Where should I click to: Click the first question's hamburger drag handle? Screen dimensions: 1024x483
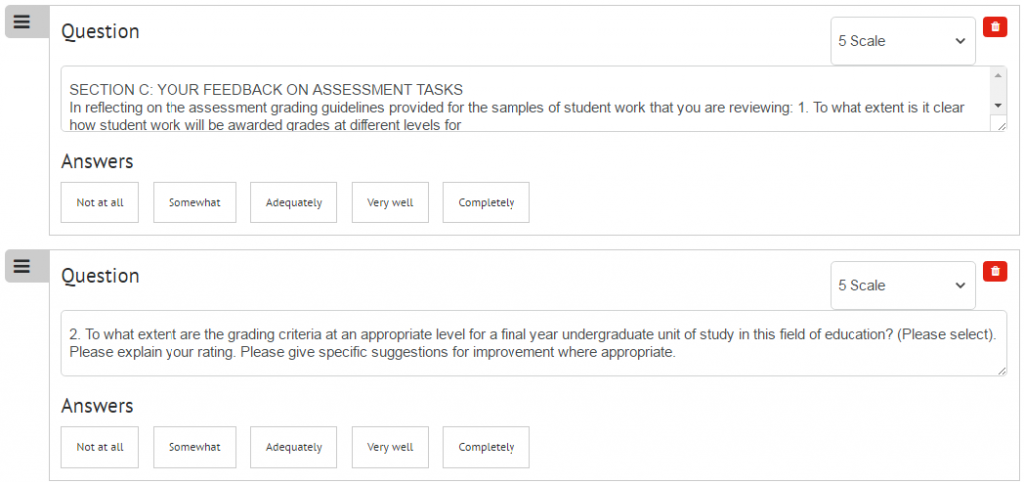[23, 22]
